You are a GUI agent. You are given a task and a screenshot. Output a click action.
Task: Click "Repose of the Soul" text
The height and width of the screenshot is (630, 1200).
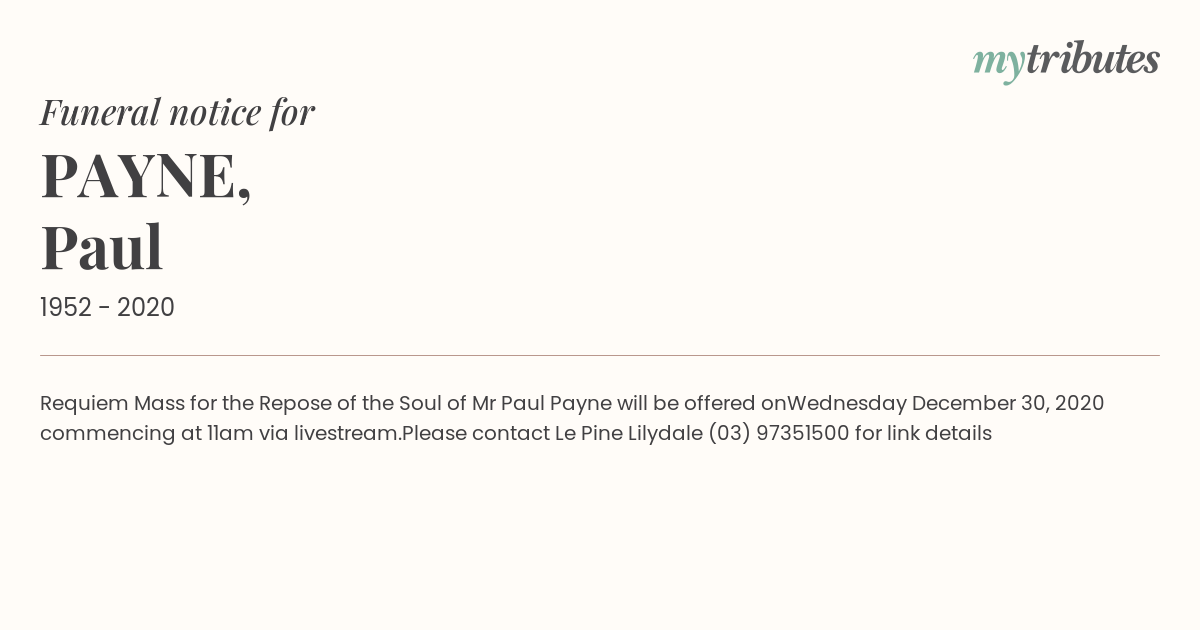351,403
